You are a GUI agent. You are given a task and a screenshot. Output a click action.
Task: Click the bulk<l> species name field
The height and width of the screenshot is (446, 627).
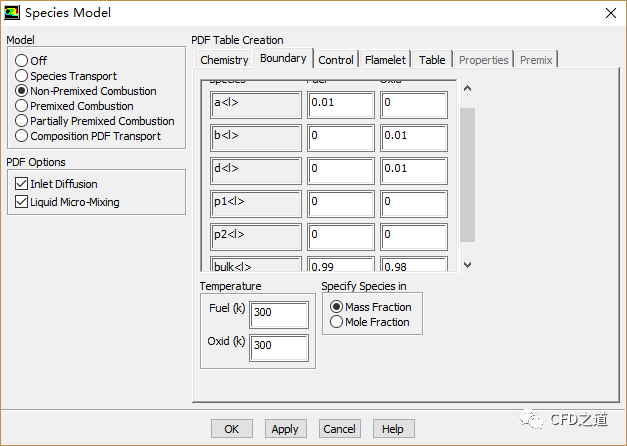coord(256,264)
